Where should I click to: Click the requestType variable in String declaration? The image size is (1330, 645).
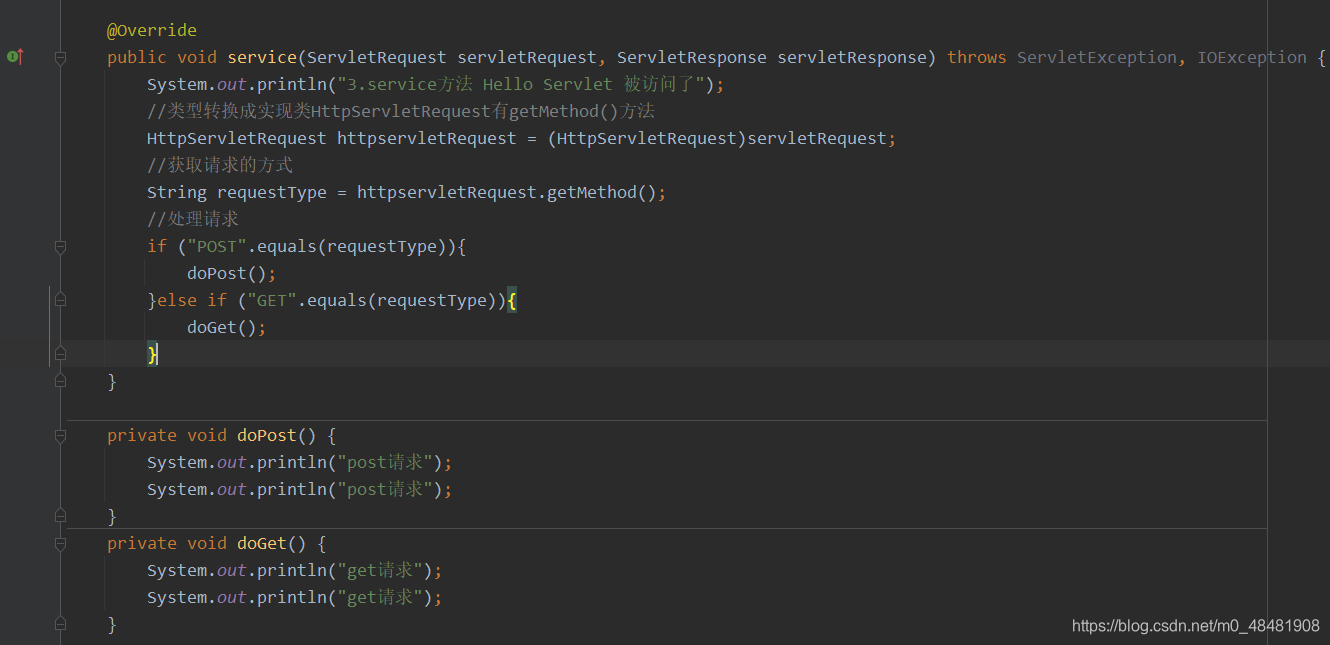click(x=272, y=192)
